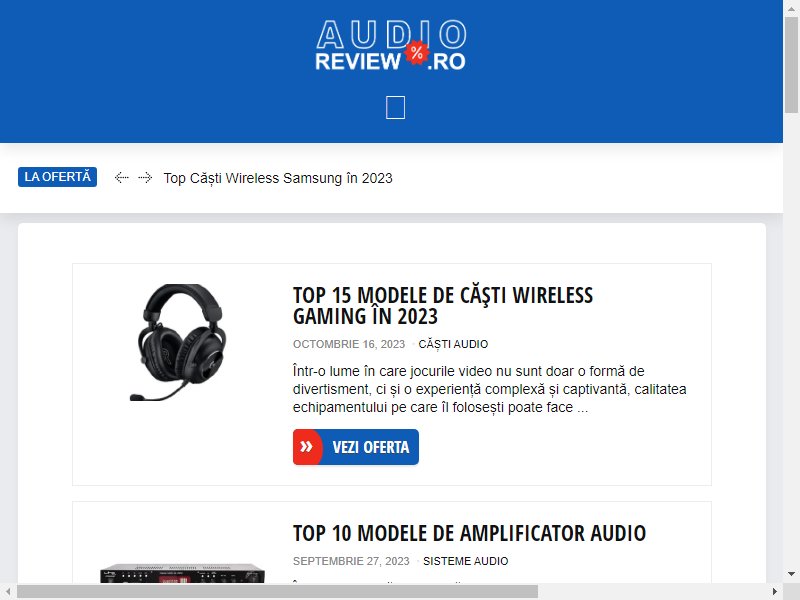Select the Căști Audio category link
800x600 pixels.
click(x=453, y=344)
